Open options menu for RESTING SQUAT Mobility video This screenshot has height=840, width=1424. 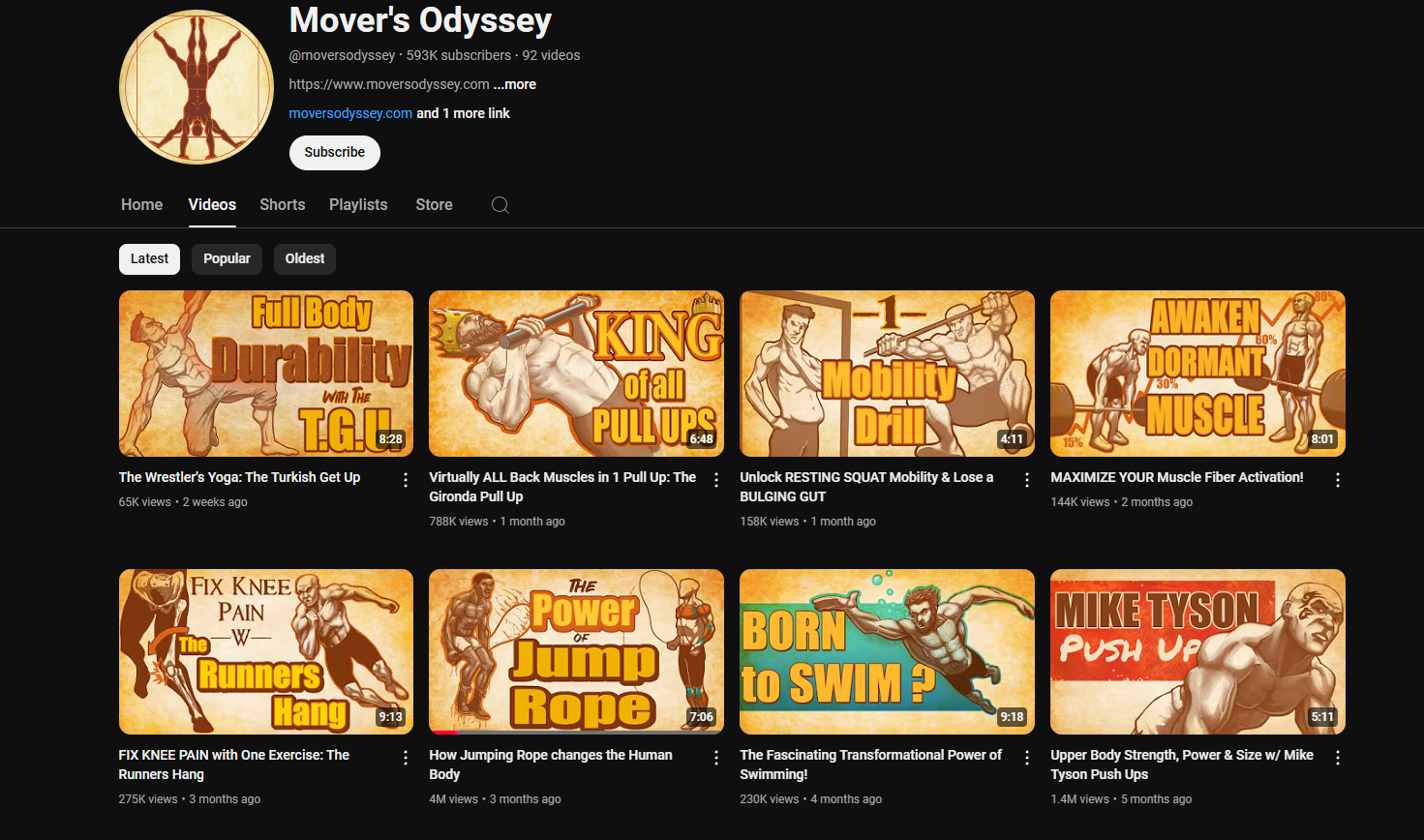1027,480
